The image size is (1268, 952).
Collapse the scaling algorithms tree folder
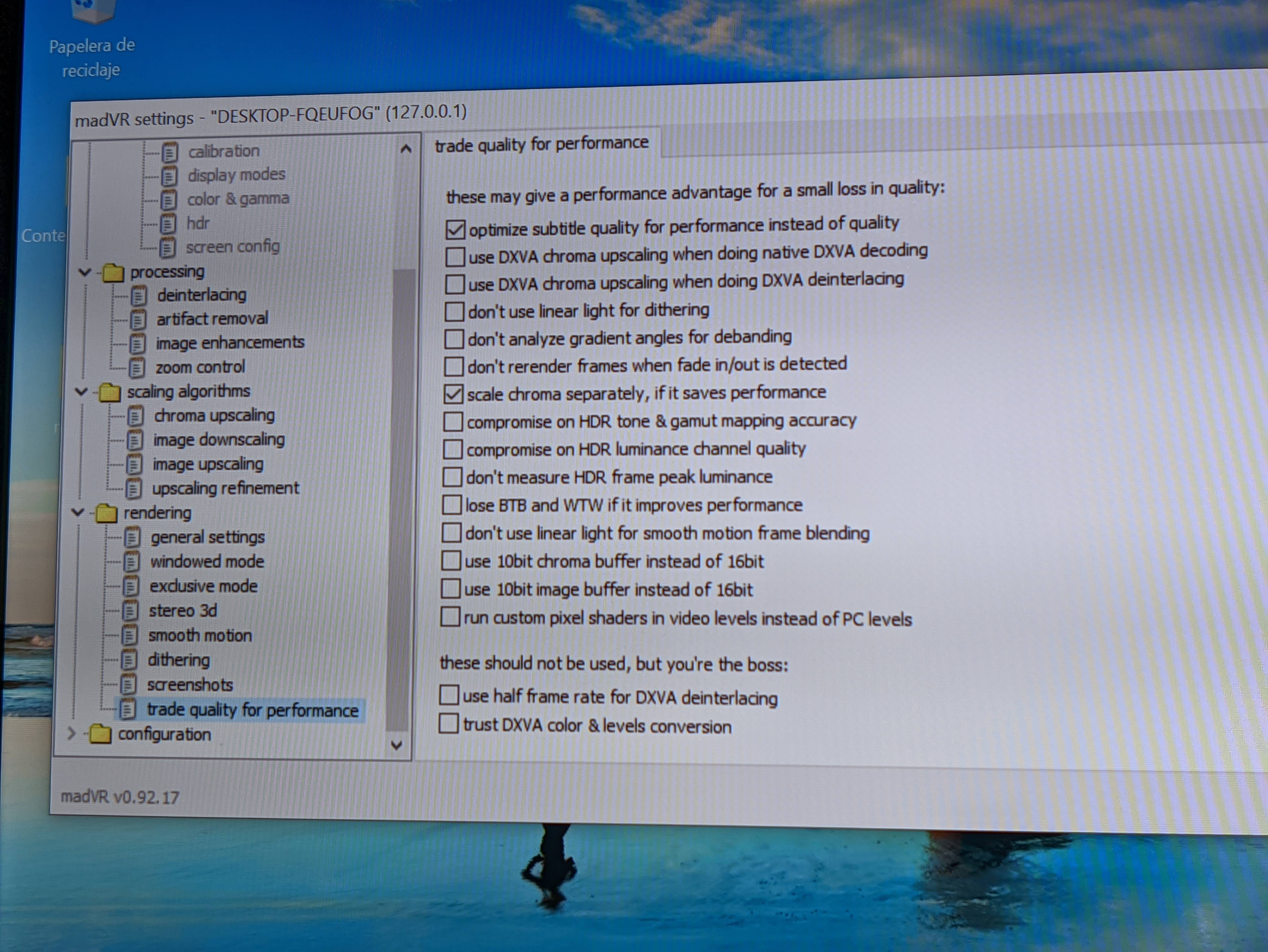[81, 392]
